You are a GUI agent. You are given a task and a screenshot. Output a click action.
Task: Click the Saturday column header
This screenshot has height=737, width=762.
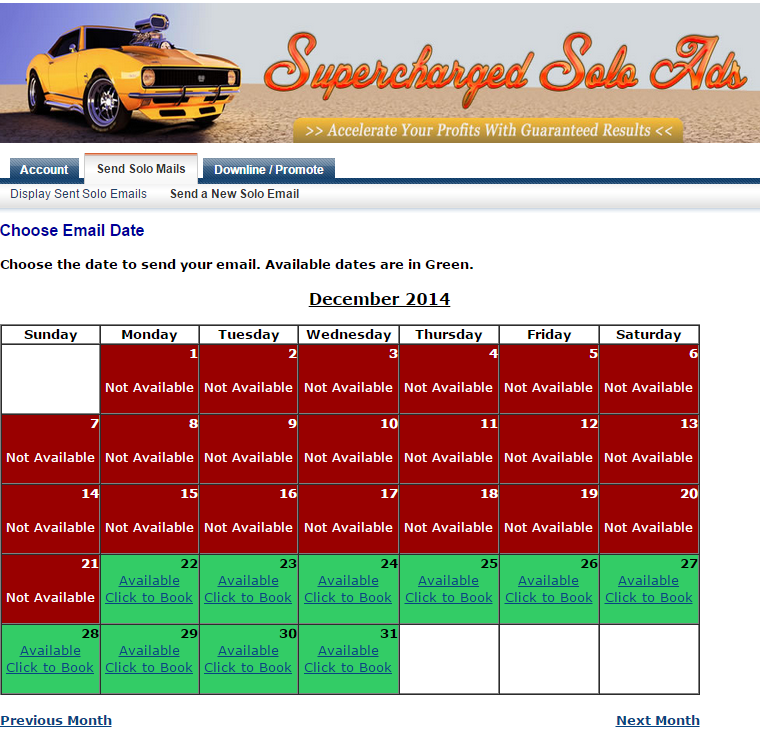pos(649,335)
